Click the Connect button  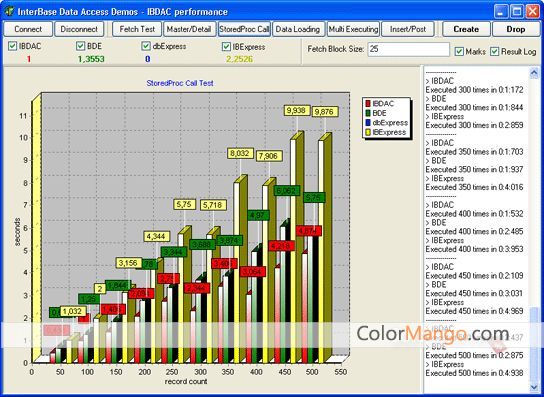click(x=28, y=29)
